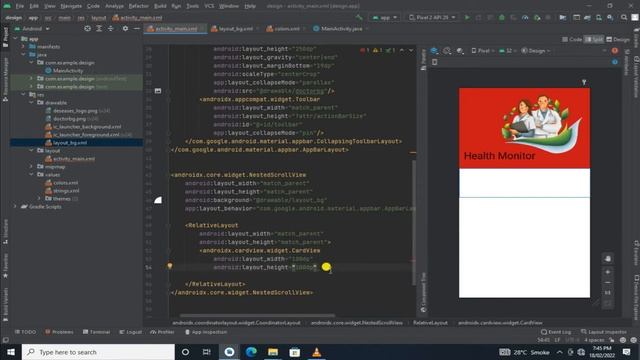
Task: Open the app run configuration dropdown
Action: coord(384,18)
